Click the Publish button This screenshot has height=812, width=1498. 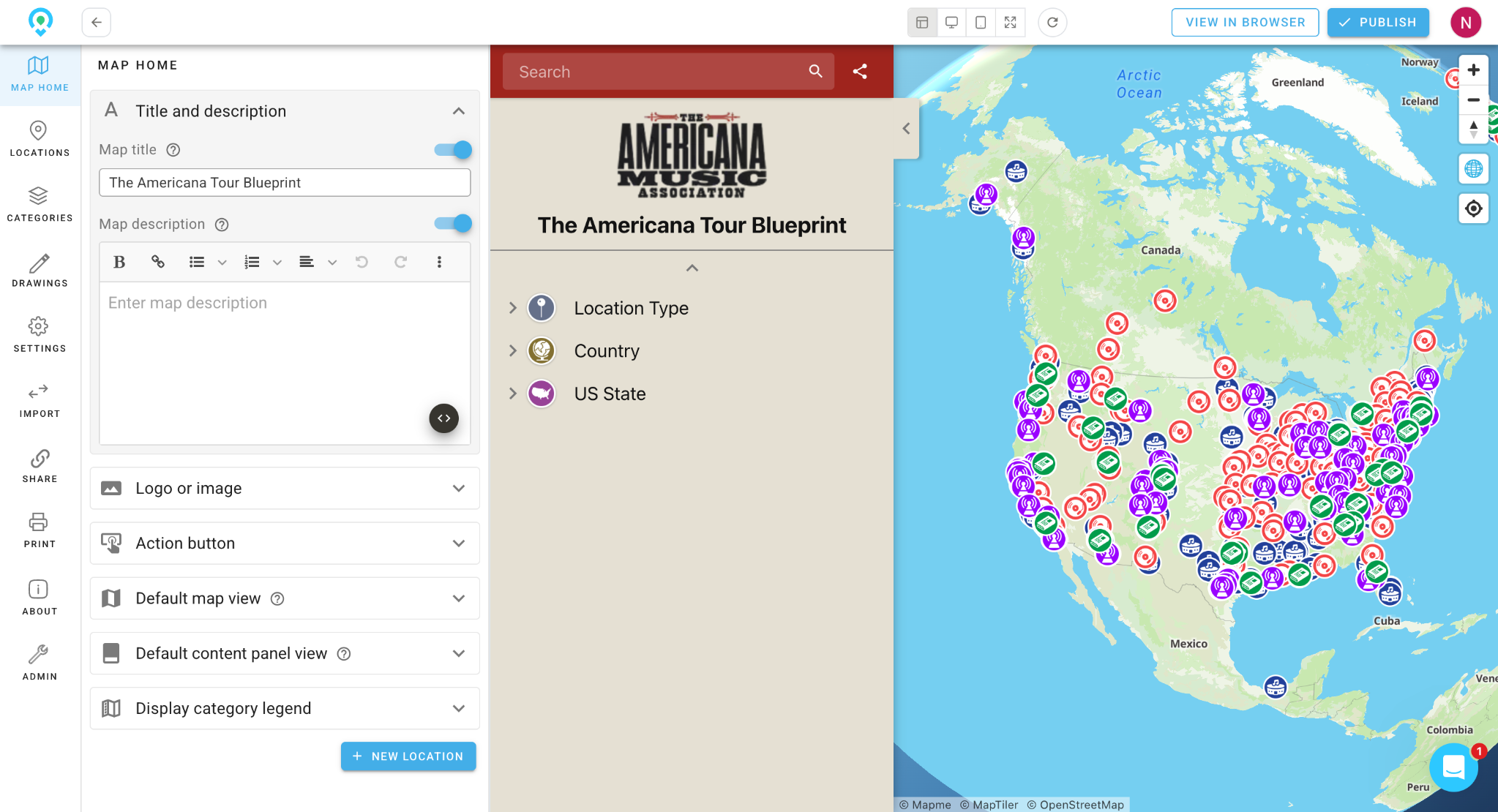[1377, 23]
